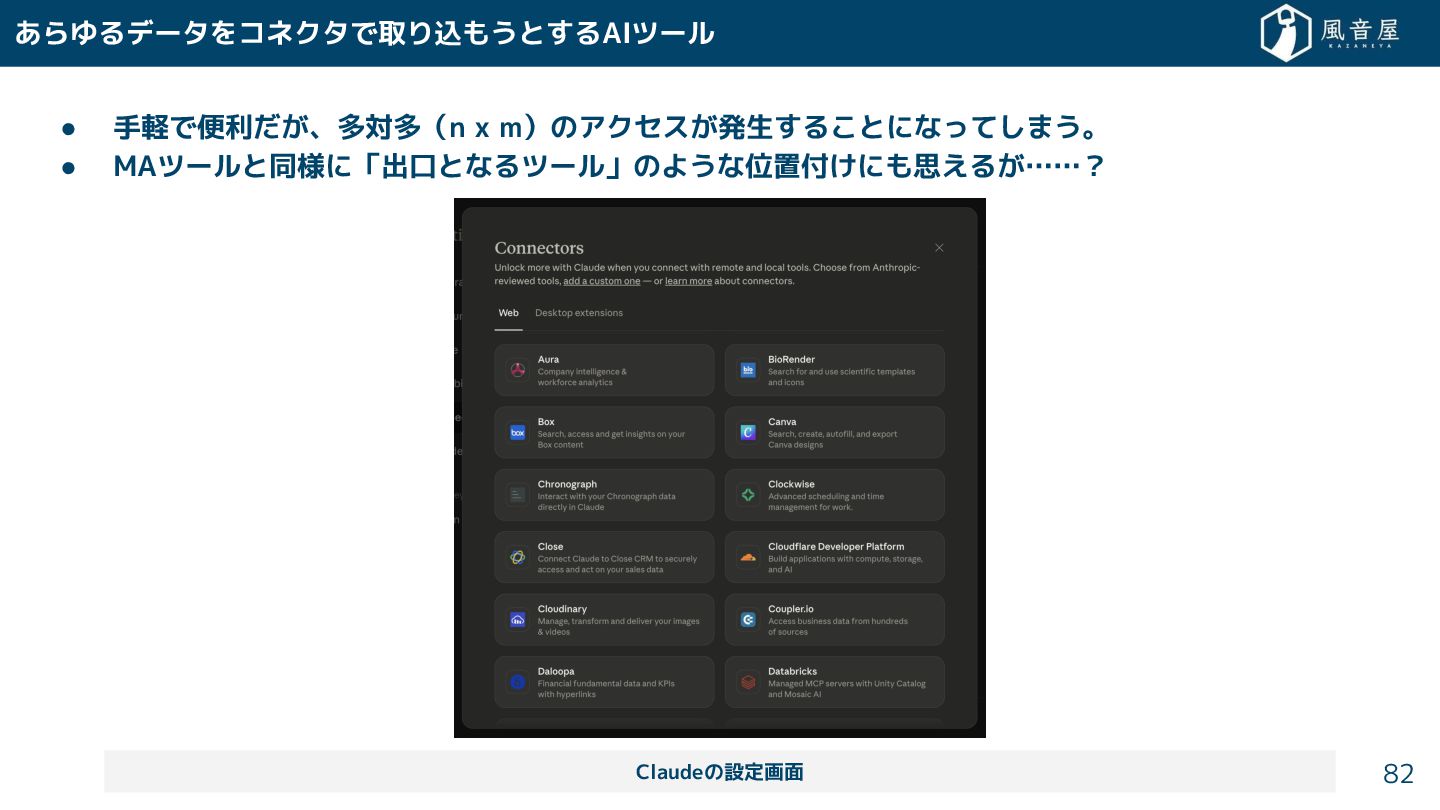
Task: Click the Cloudinary connector icon
Action: 517,620
